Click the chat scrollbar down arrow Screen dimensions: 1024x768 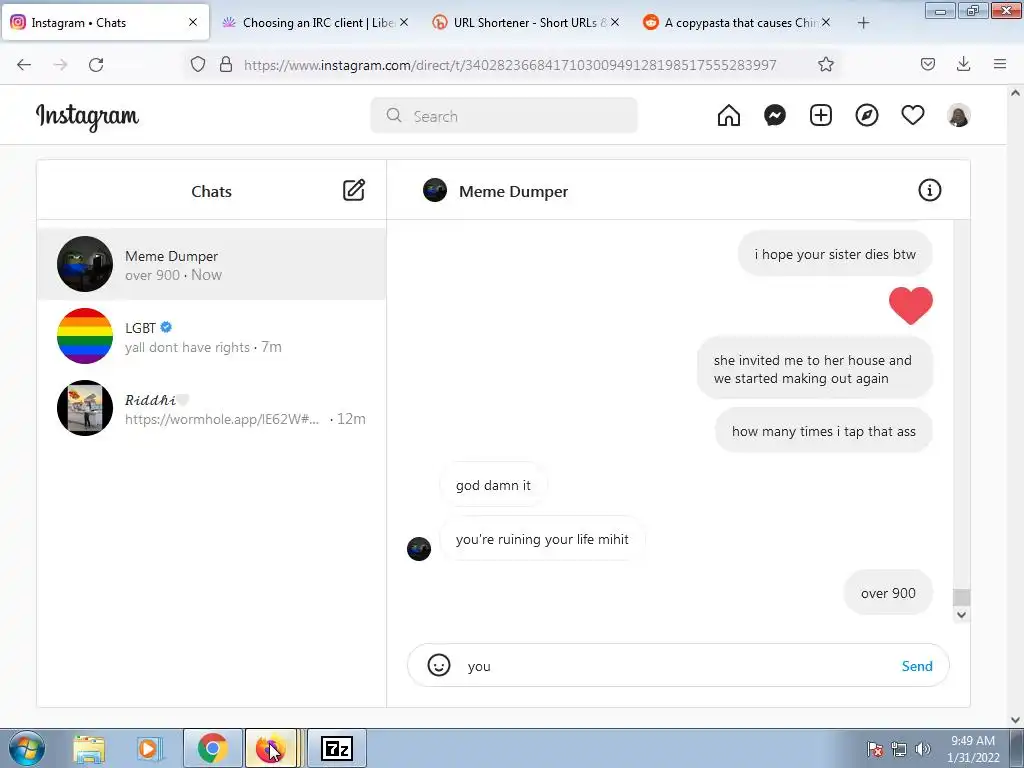[961, 615]
